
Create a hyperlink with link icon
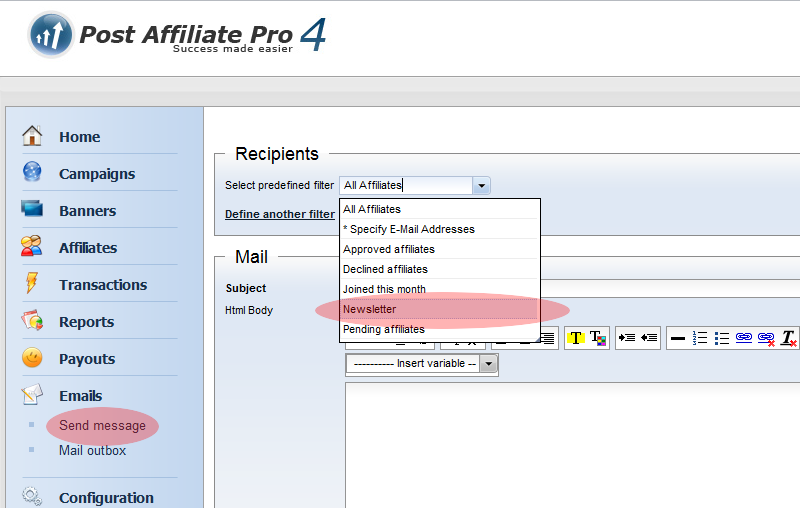coord(744,337)
